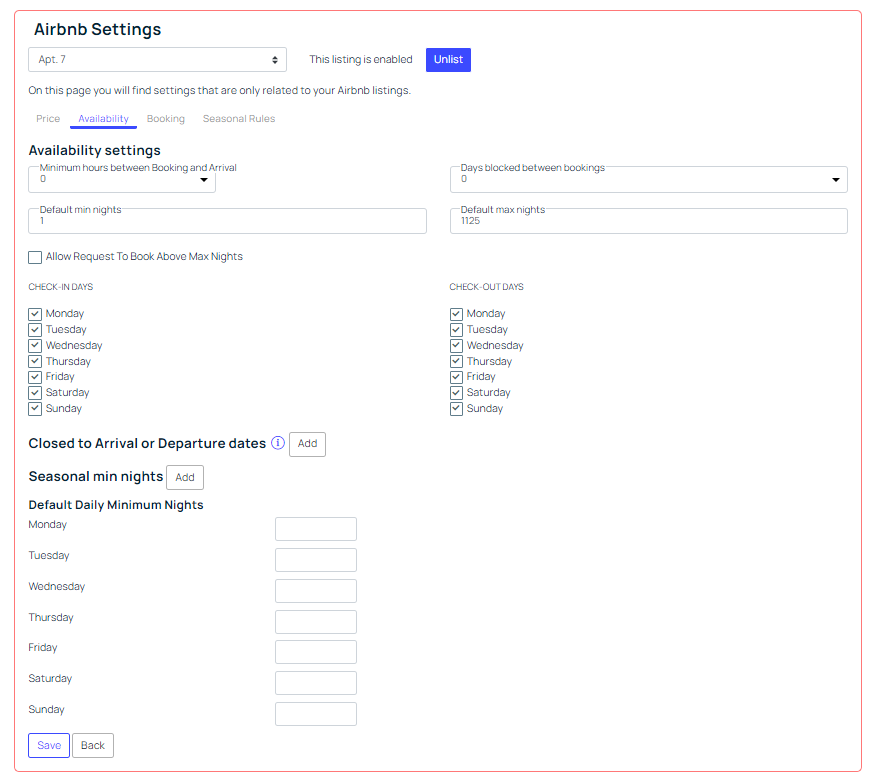Uncheck Tuesday under Check-in Days
This screenshot has width=889, height=784.
click(35, 330)
